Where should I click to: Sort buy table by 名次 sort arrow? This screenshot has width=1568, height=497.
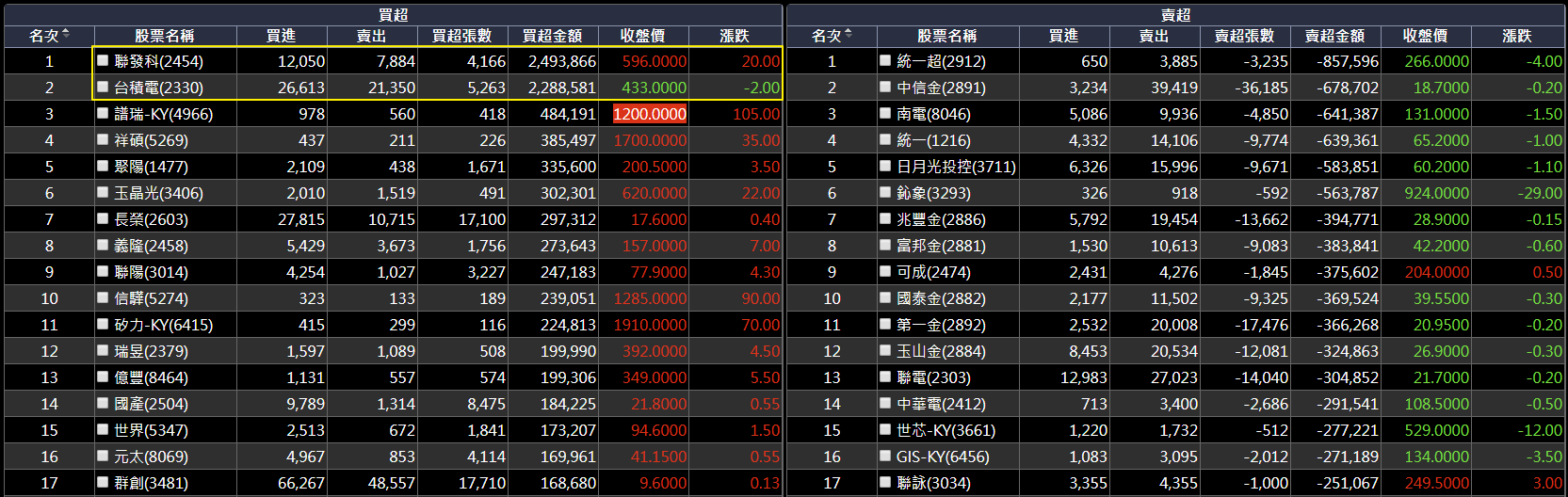coord(66,35)
